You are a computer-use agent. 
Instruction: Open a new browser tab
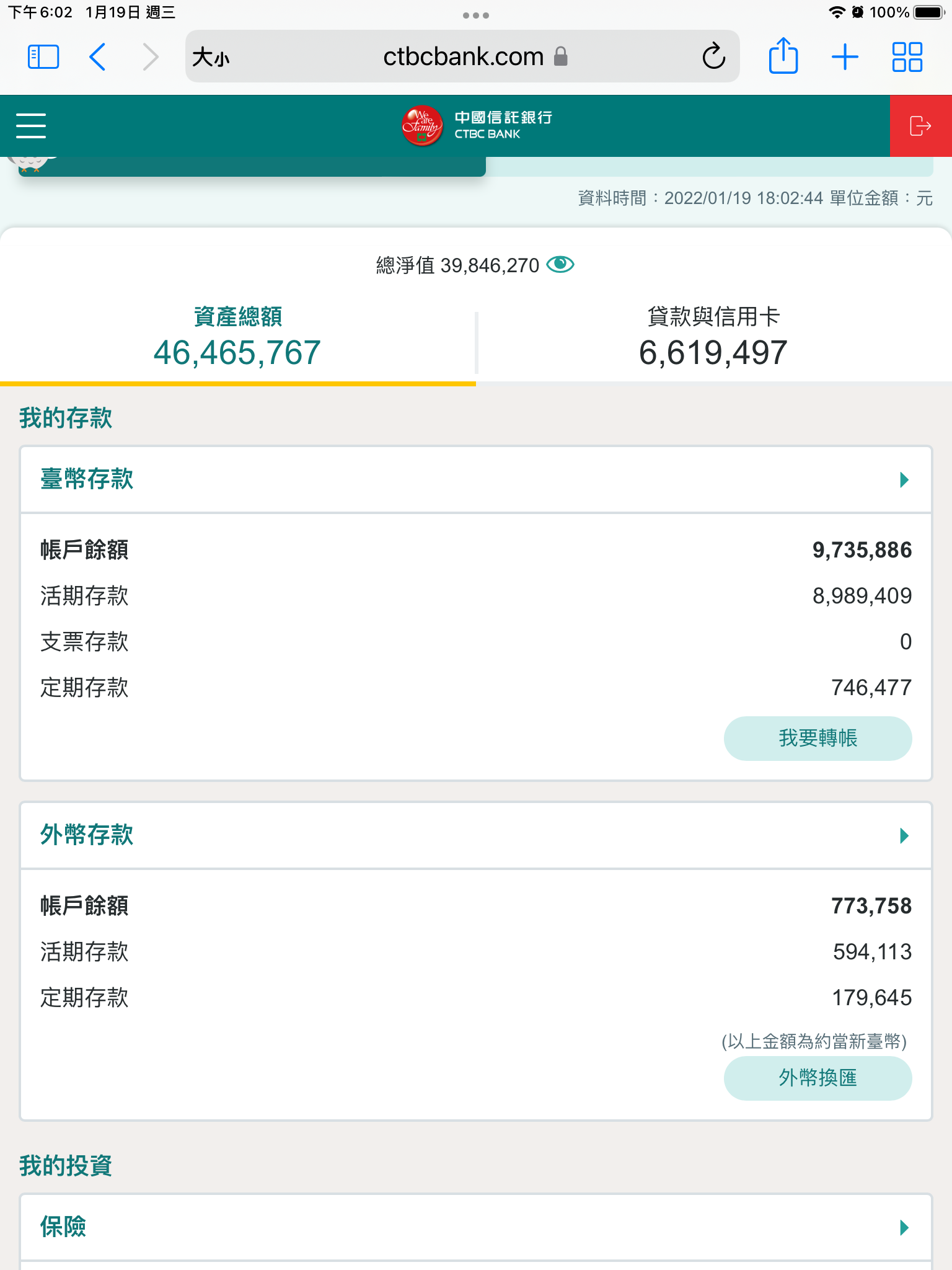(845, 57)
